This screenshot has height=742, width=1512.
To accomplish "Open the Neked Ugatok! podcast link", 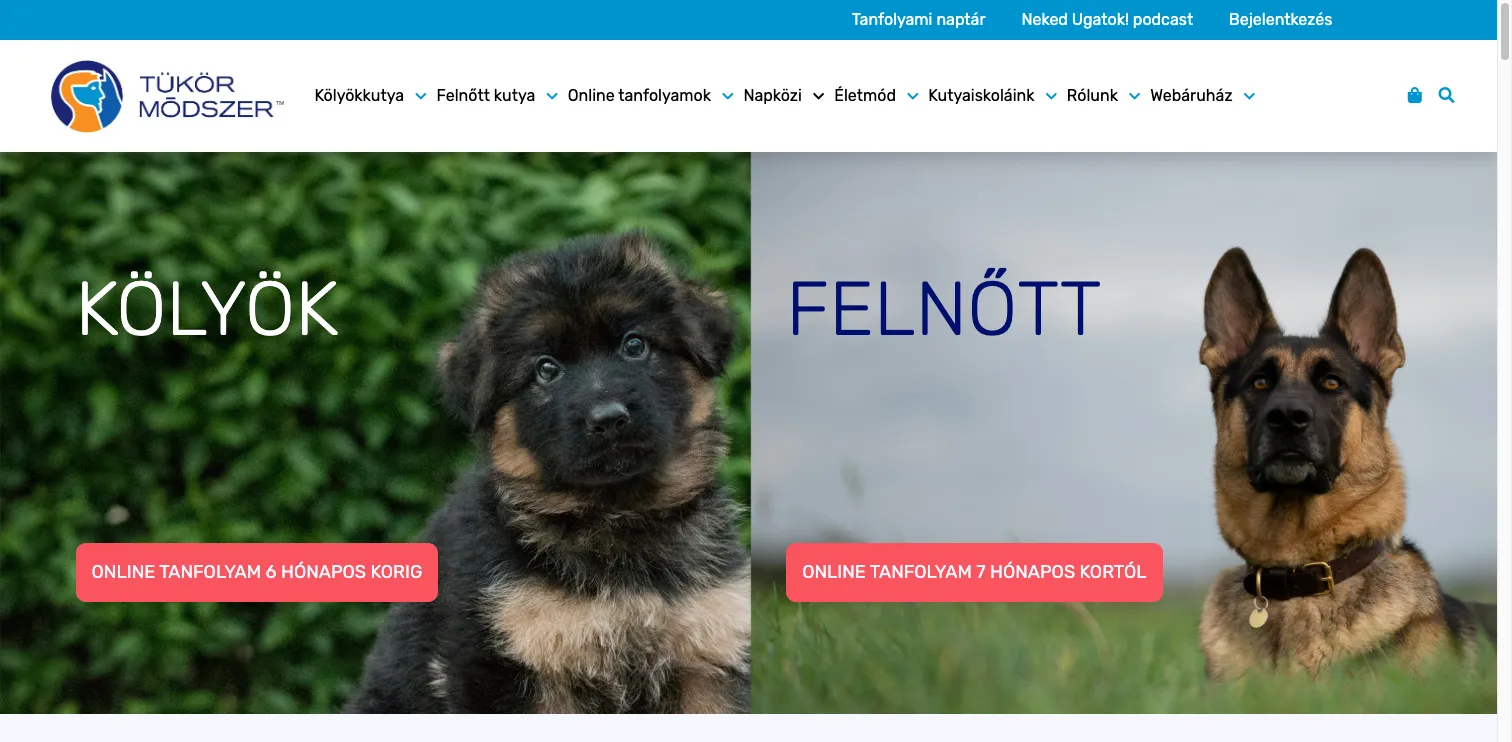I will (x=1107, y=20).
